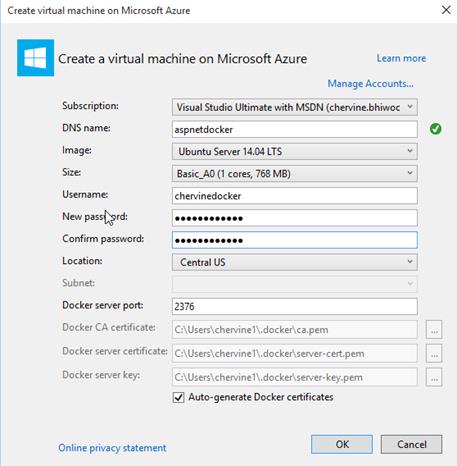457x466 pixels.
Task: Edit the Docker server port field
Action: tap(295, 306)
